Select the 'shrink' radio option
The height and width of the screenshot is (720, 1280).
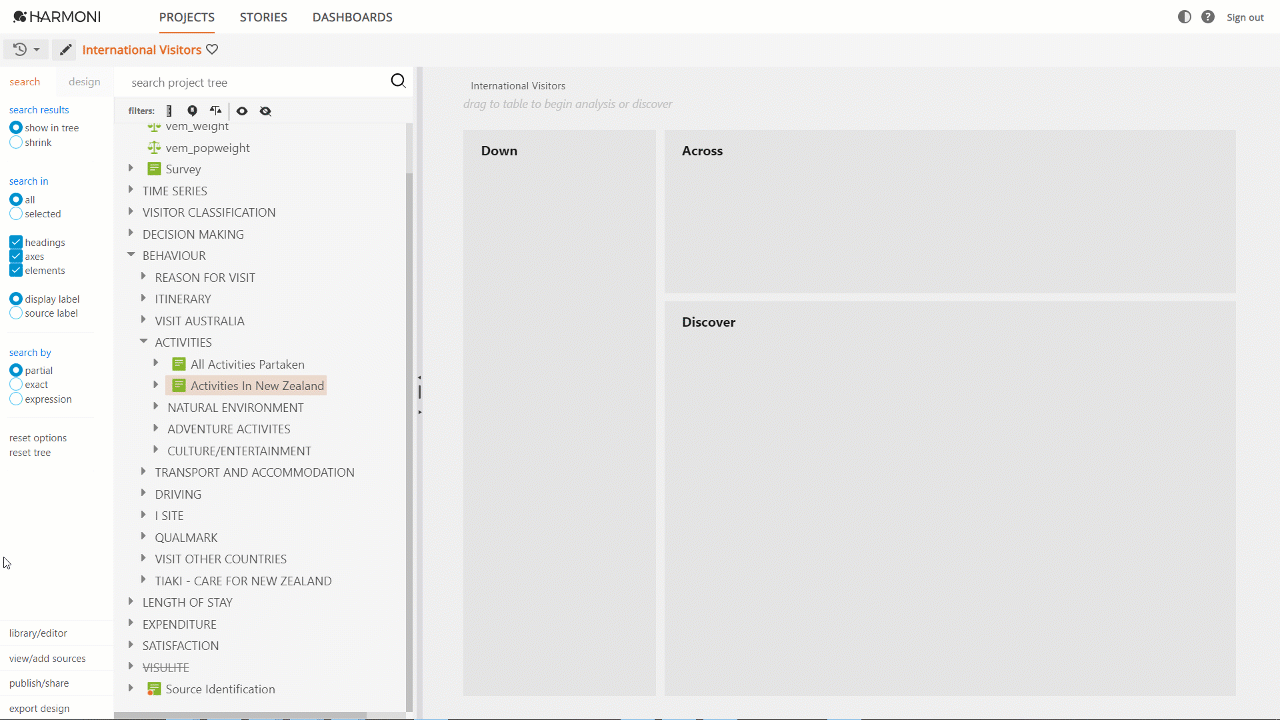point(16,143)
